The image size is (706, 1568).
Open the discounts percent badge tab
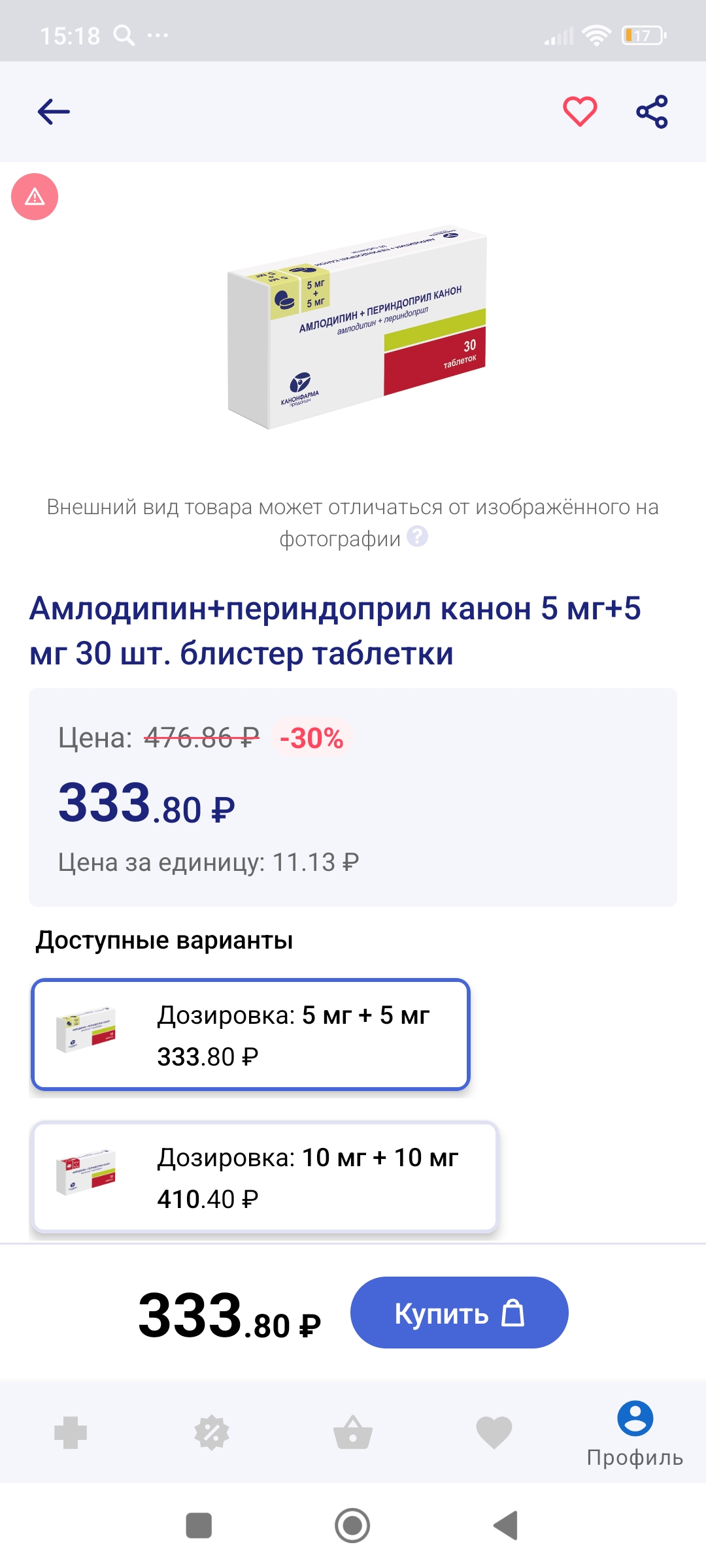click(212, 1433)
